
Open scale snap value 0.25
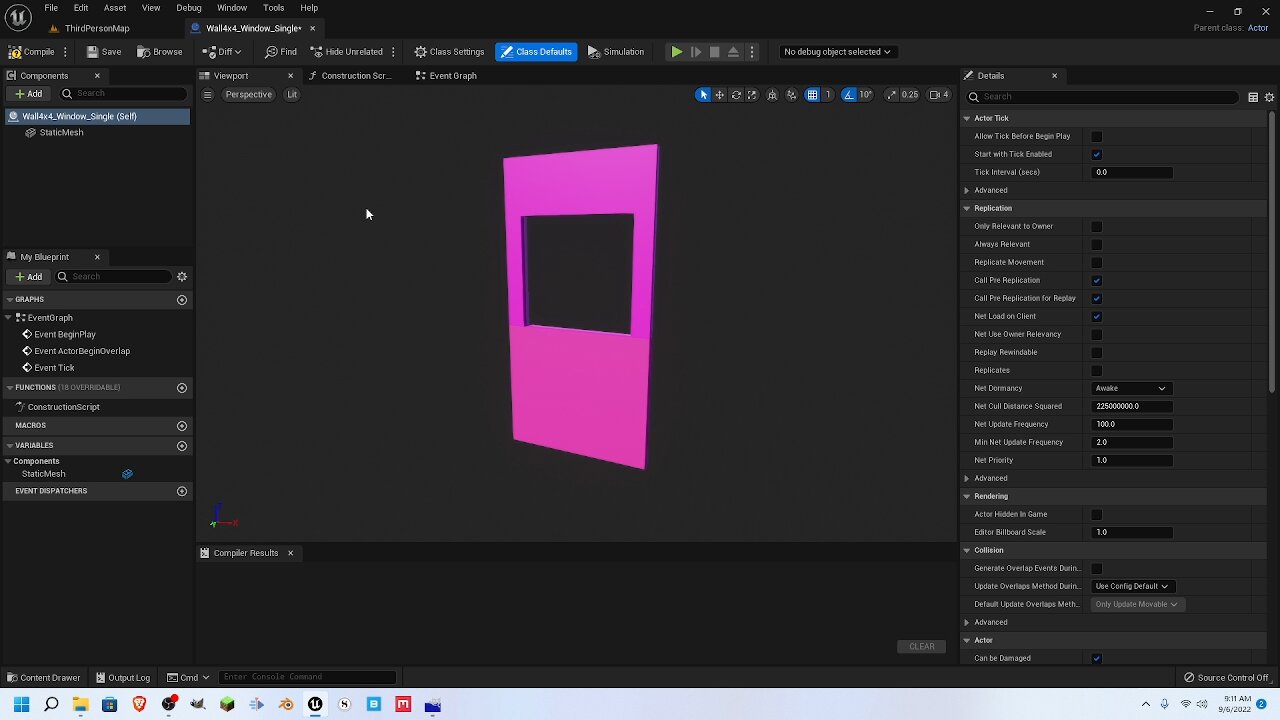[x=910, y=95]
